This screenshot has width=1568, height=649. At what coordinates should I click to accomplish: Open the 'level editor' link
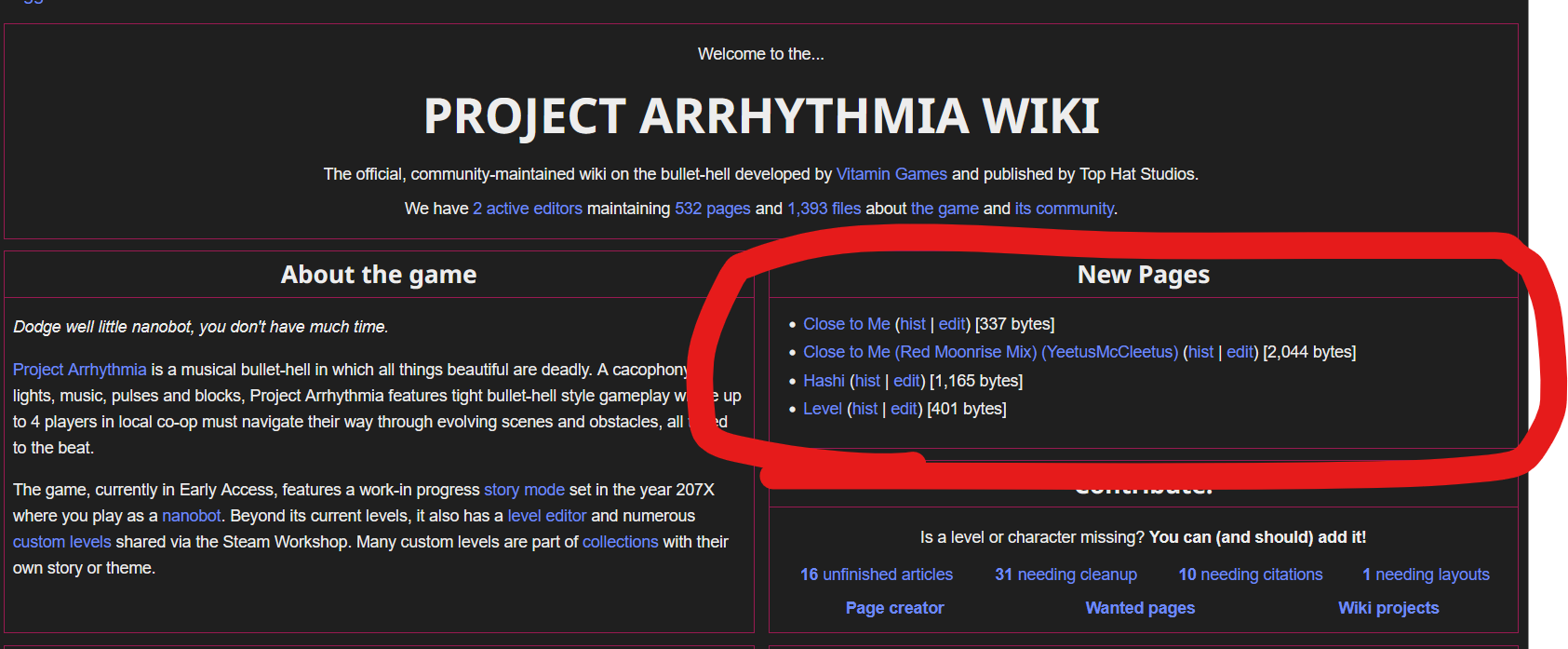click(x=546, y=516)
